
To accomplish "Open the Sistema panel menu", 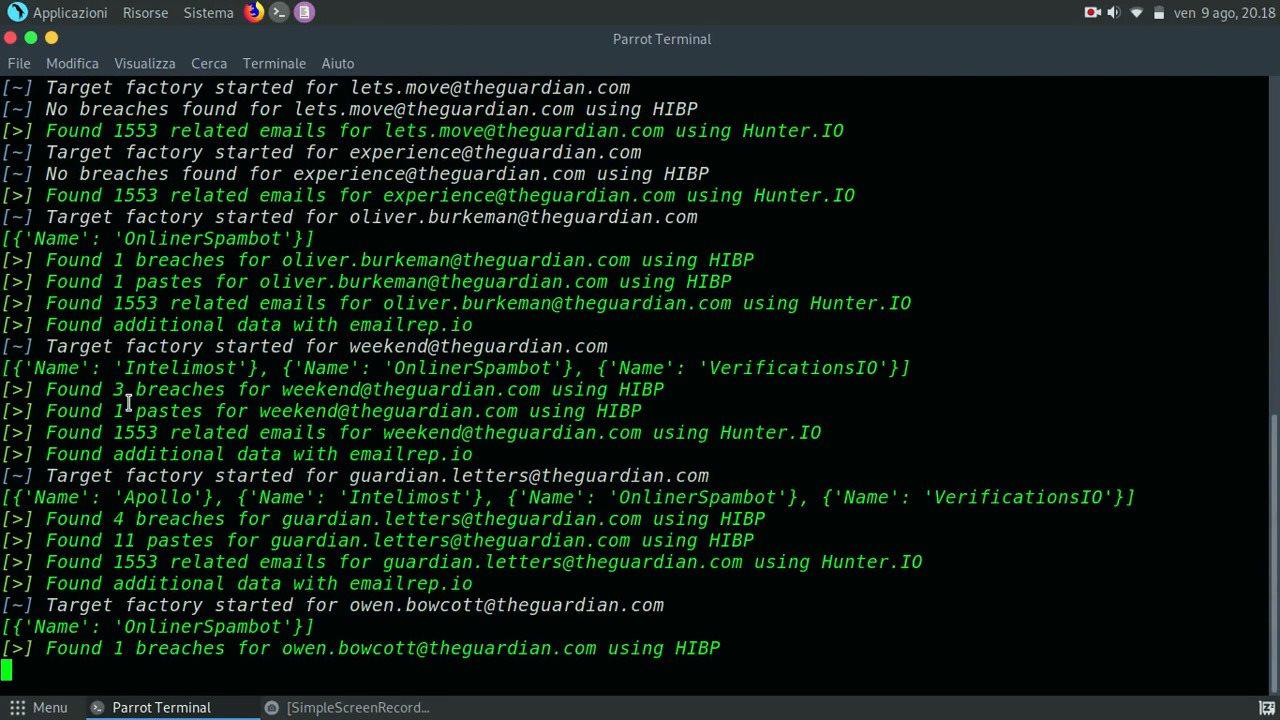I will click(x=209, y=12).
